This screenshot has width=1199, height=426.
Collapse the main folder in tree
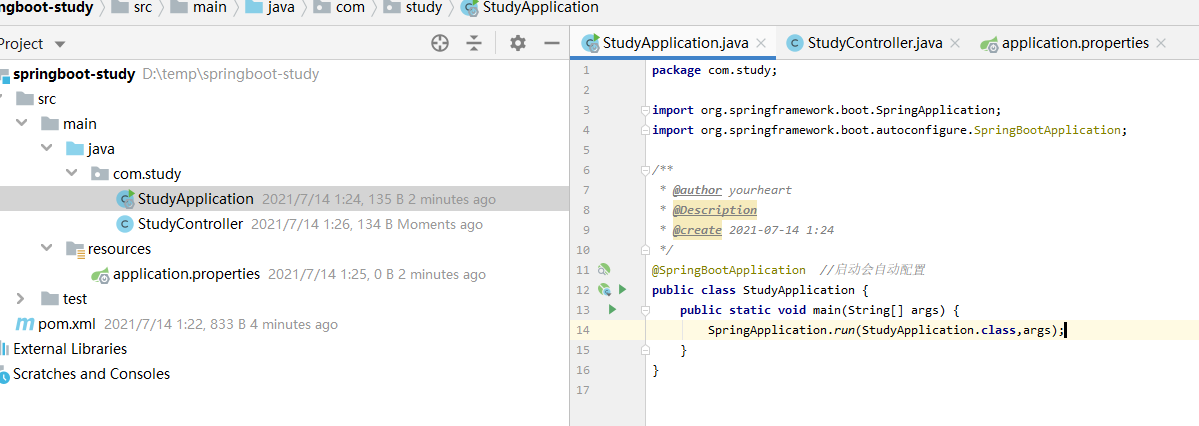(22, 123)
